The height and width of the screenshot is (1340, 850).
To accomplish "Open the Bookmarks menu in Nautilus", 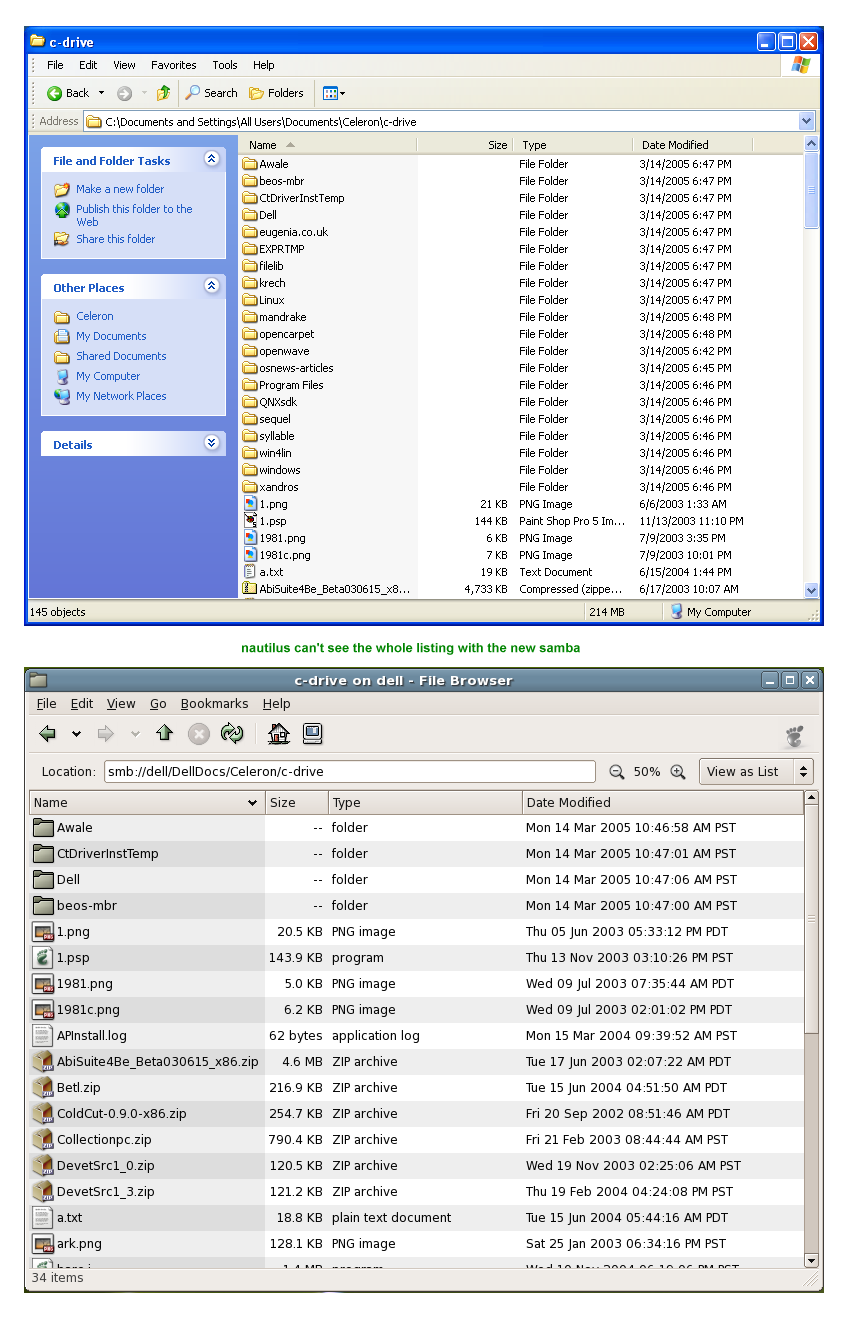I will coord(214,704).
